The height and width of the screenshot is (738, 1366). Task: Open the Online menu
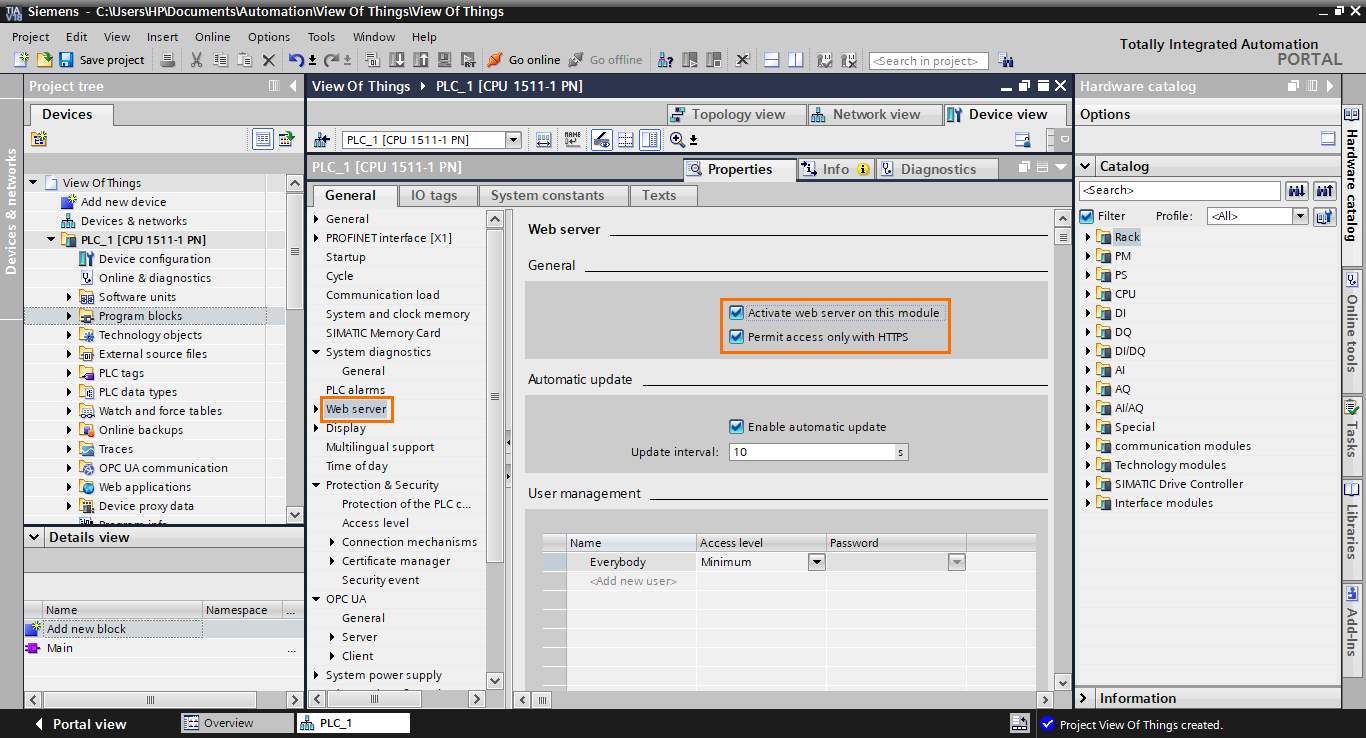212,37
